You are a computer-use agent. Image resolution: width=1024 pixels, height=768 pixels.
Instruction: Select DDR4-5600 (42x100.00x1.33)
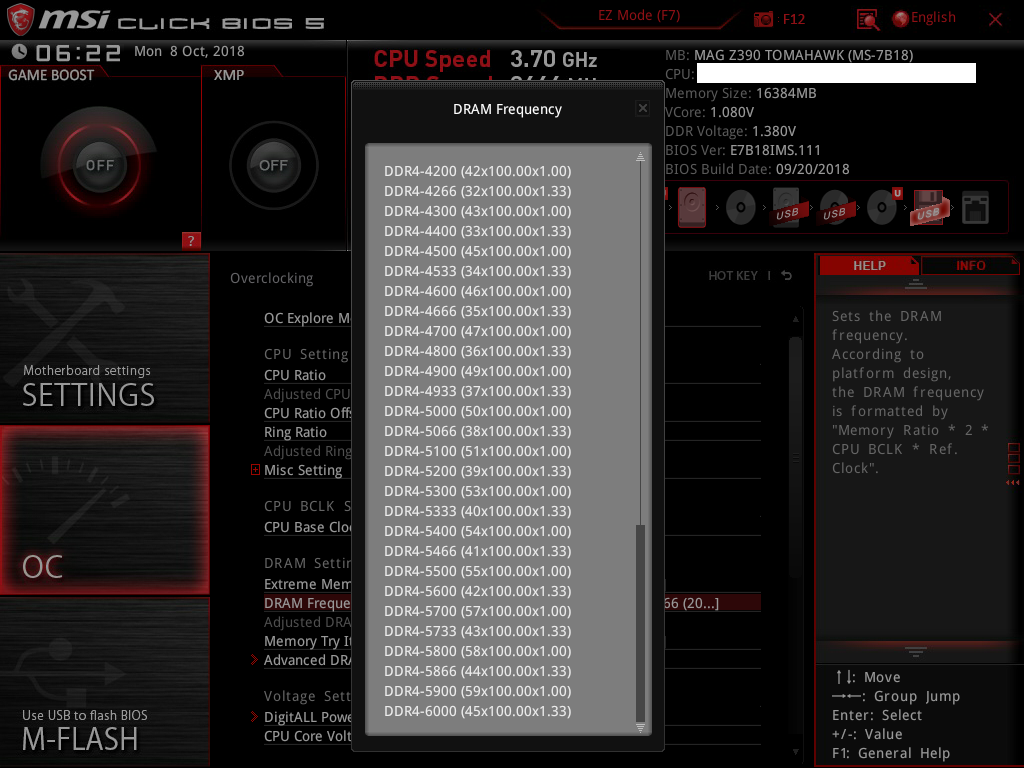click(477, 592)
